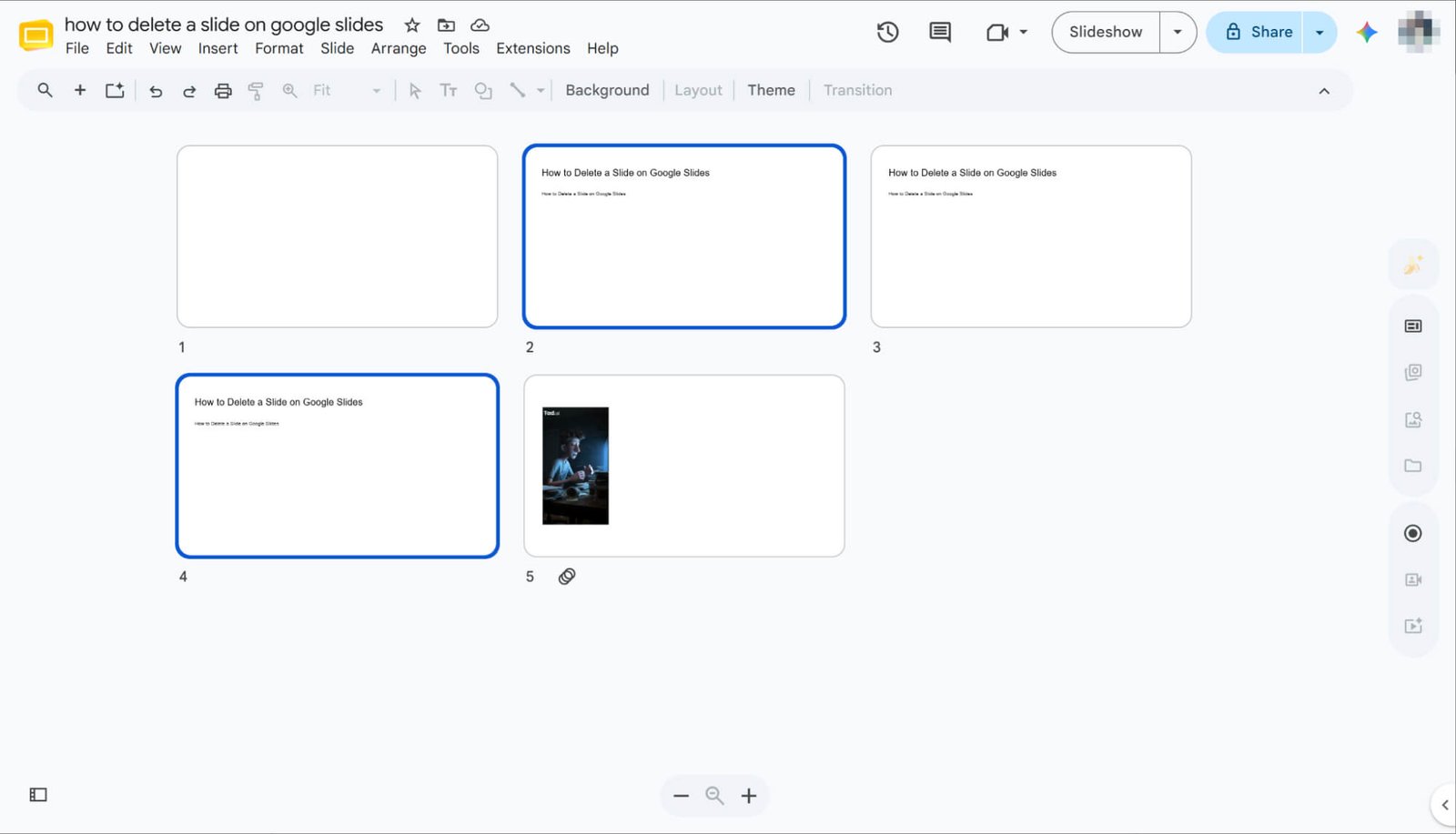
Task: Open the Arrange menu
Action: point(399,48)
